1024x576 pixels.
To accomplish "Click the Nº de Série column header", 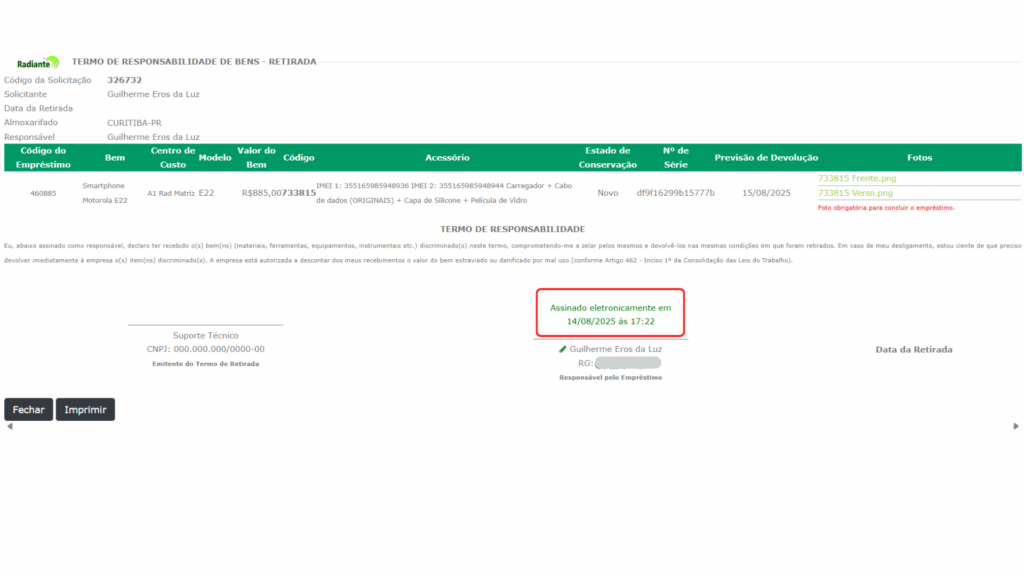I will (676, 157).
